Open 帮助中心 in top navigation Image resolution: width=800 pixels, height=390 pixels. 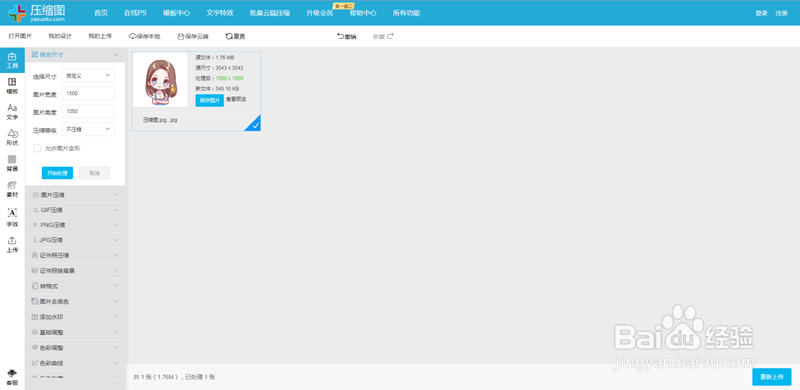pos(363,13)
